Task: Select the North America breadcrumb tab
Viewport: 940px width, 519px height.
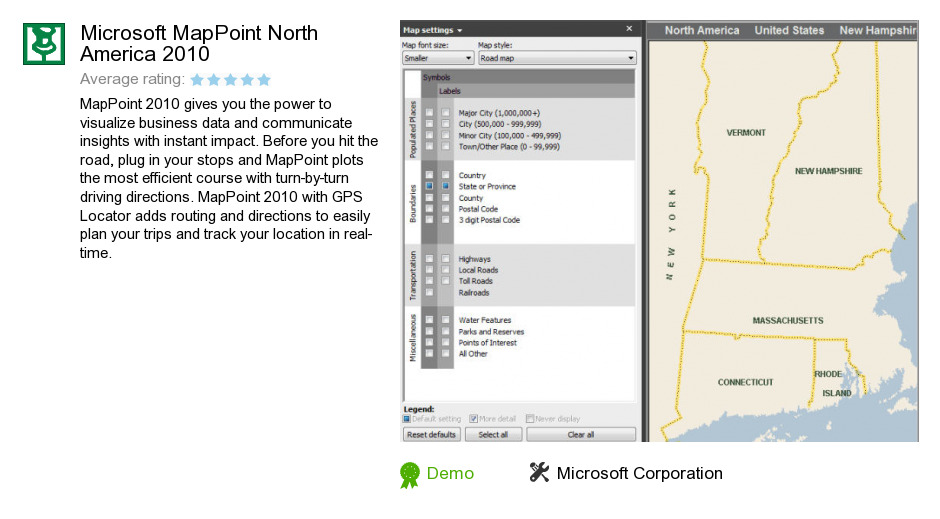Action: point(702,31)
